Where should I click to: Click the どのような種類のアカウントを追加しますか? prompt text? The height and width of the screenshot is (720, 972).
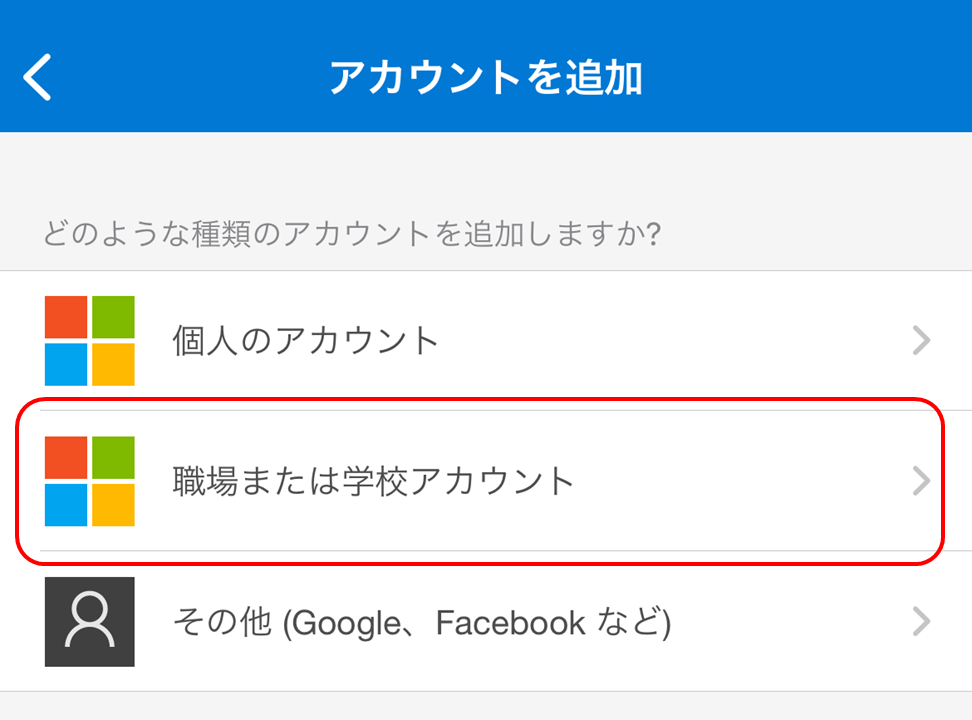pos(352,235)
